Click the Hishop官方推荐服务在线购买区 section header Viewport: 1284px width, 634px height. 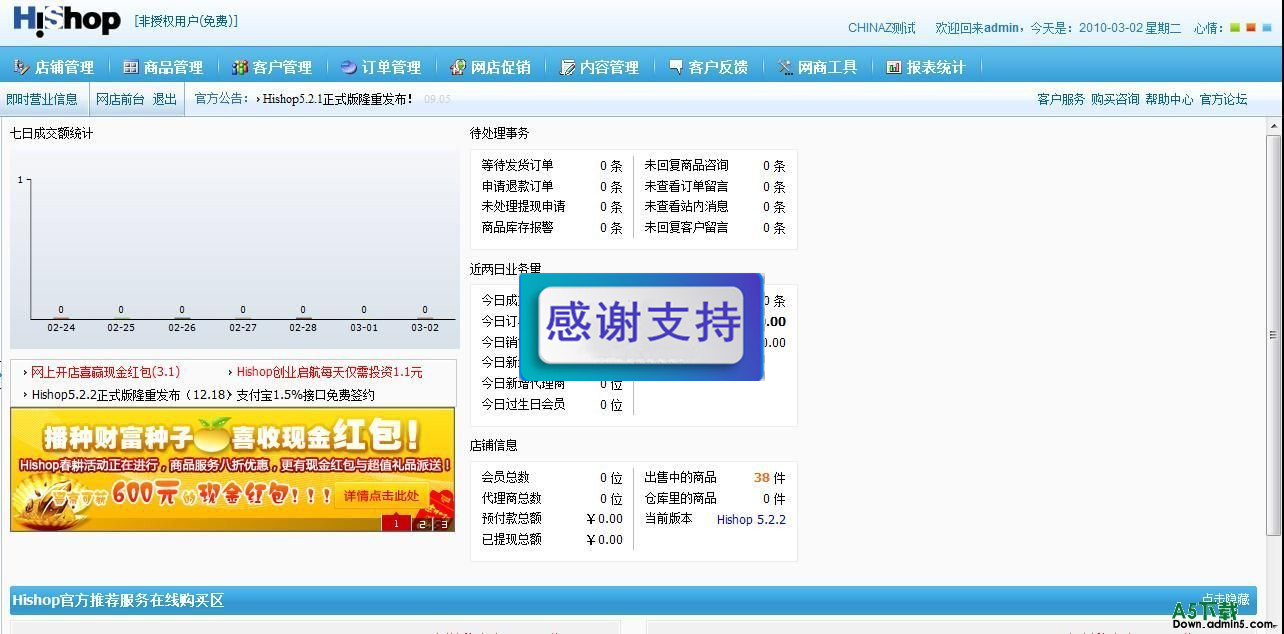(x=118, y=600)
